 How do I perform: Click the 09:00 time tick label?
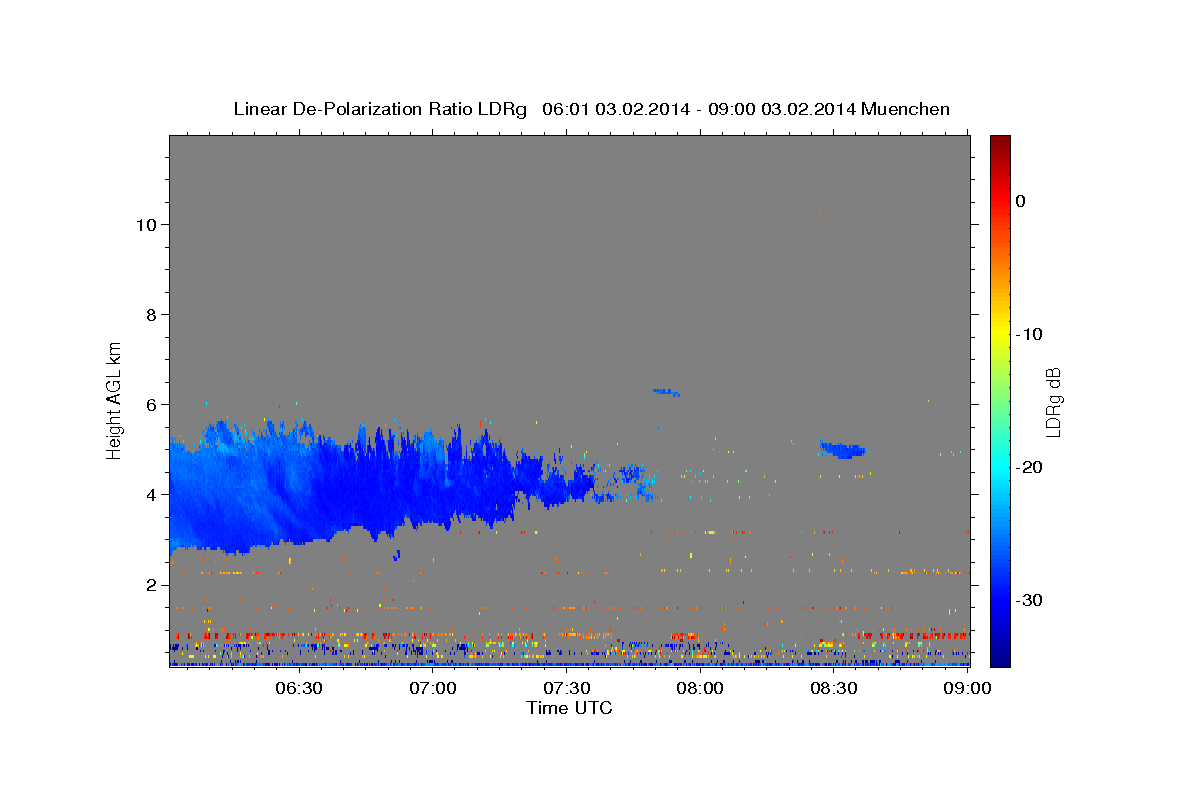tap(968, 688)
